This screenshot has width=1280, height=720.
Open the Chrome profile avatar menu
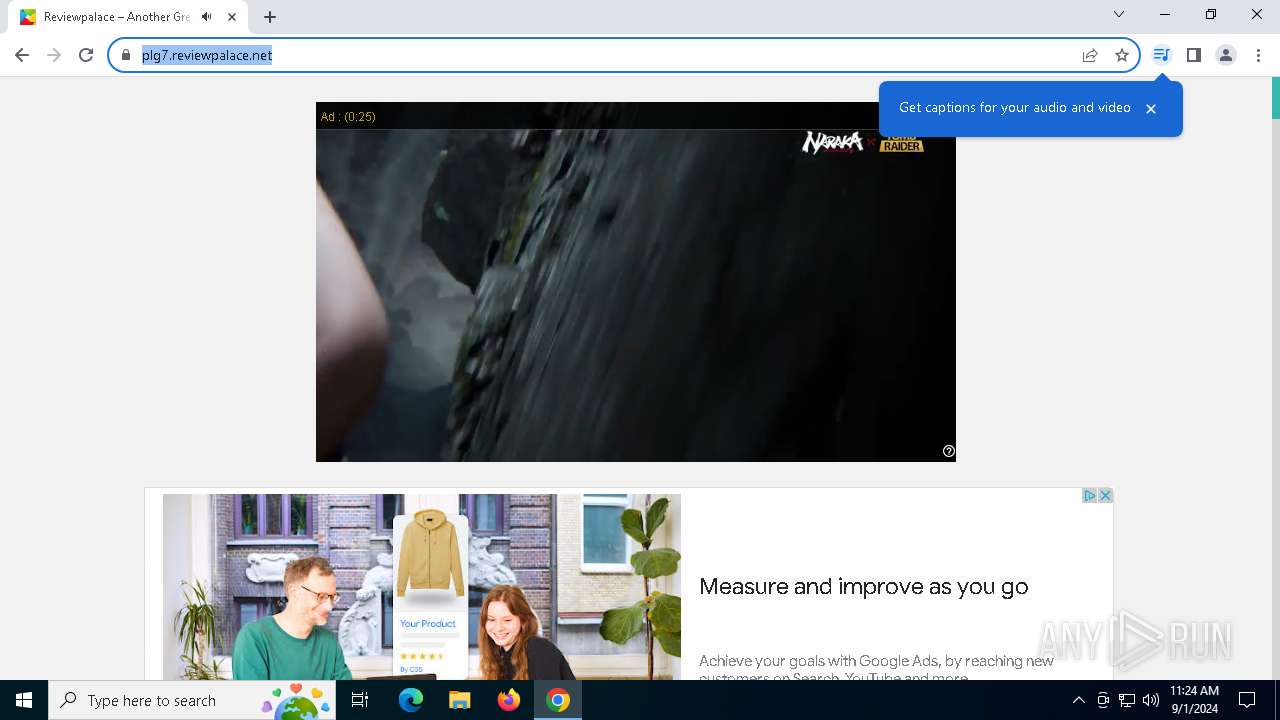(1226, 55)
